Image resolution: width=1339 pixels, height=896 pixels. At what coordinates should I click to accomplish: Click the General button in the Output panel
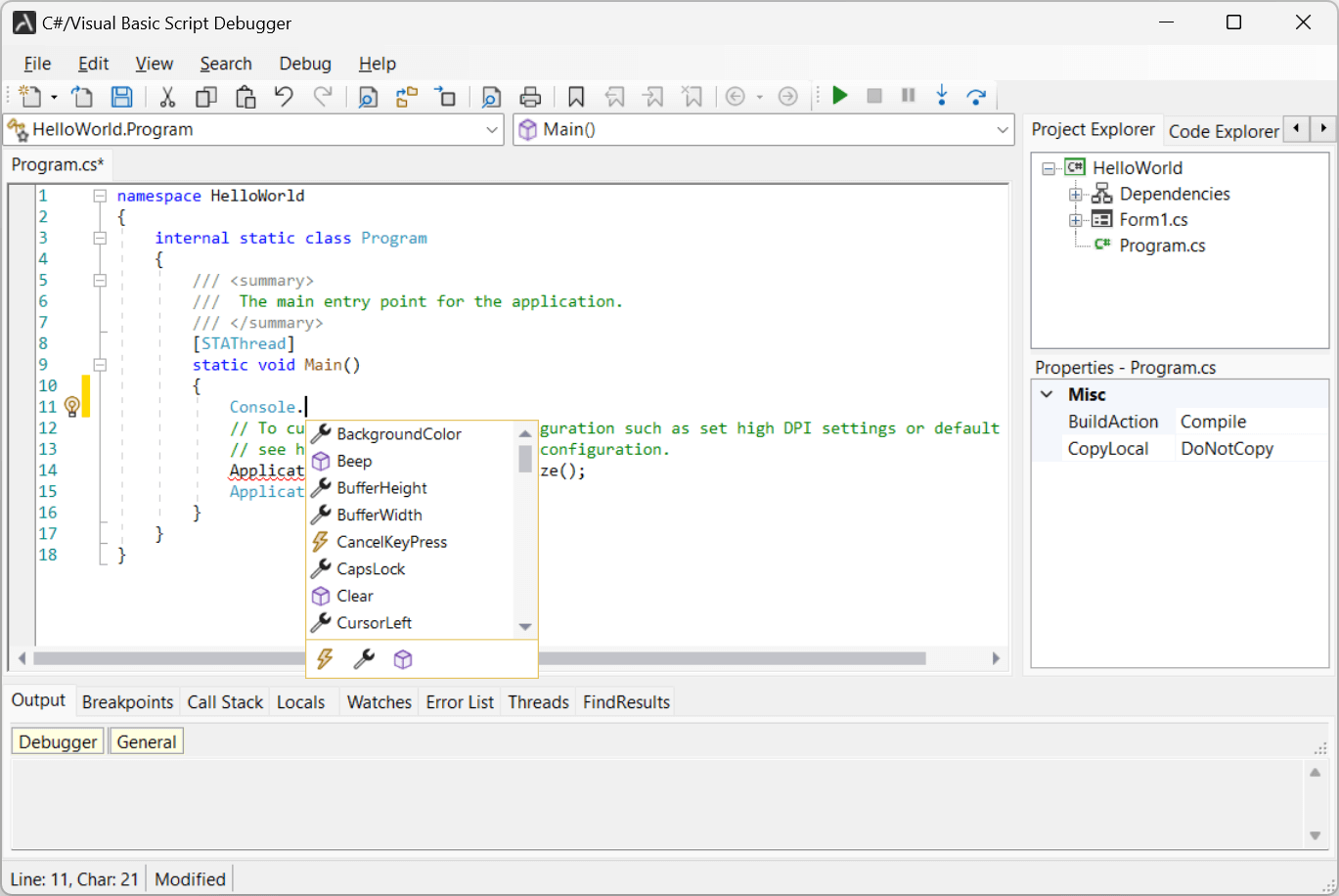click(146, 740)
